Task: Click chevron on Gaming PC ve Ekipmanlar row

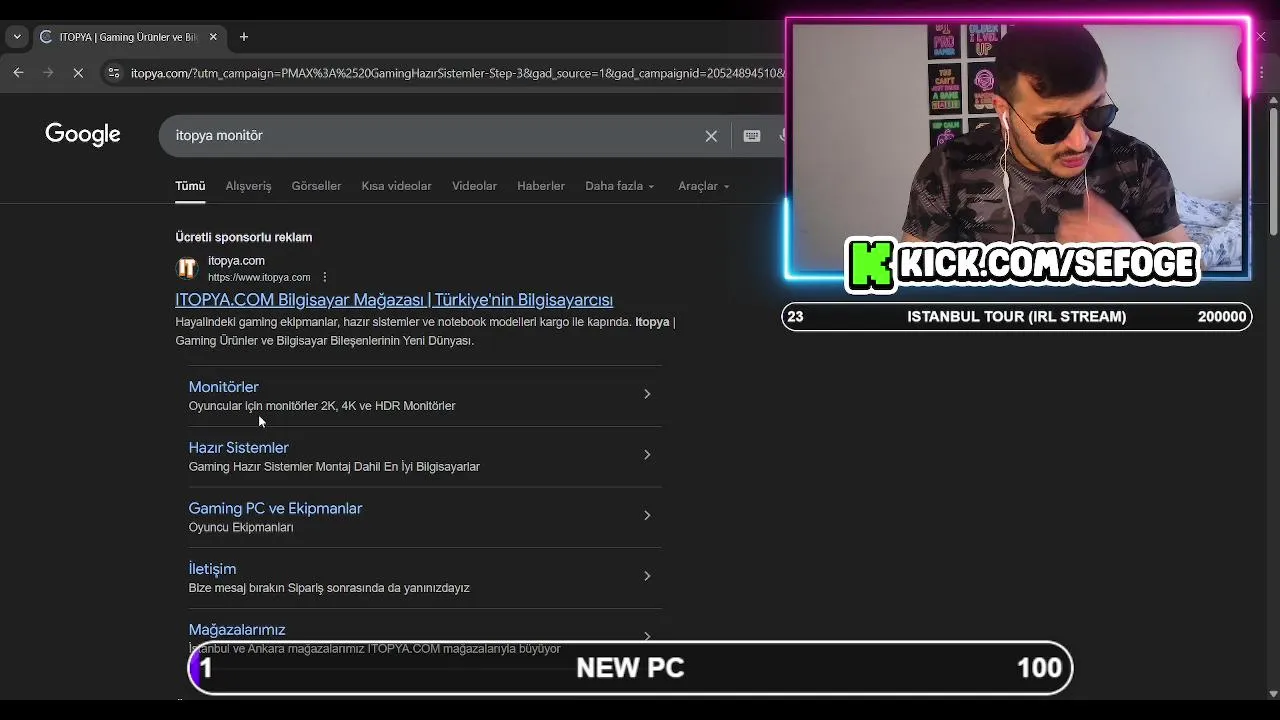Action: coord(647,516)
